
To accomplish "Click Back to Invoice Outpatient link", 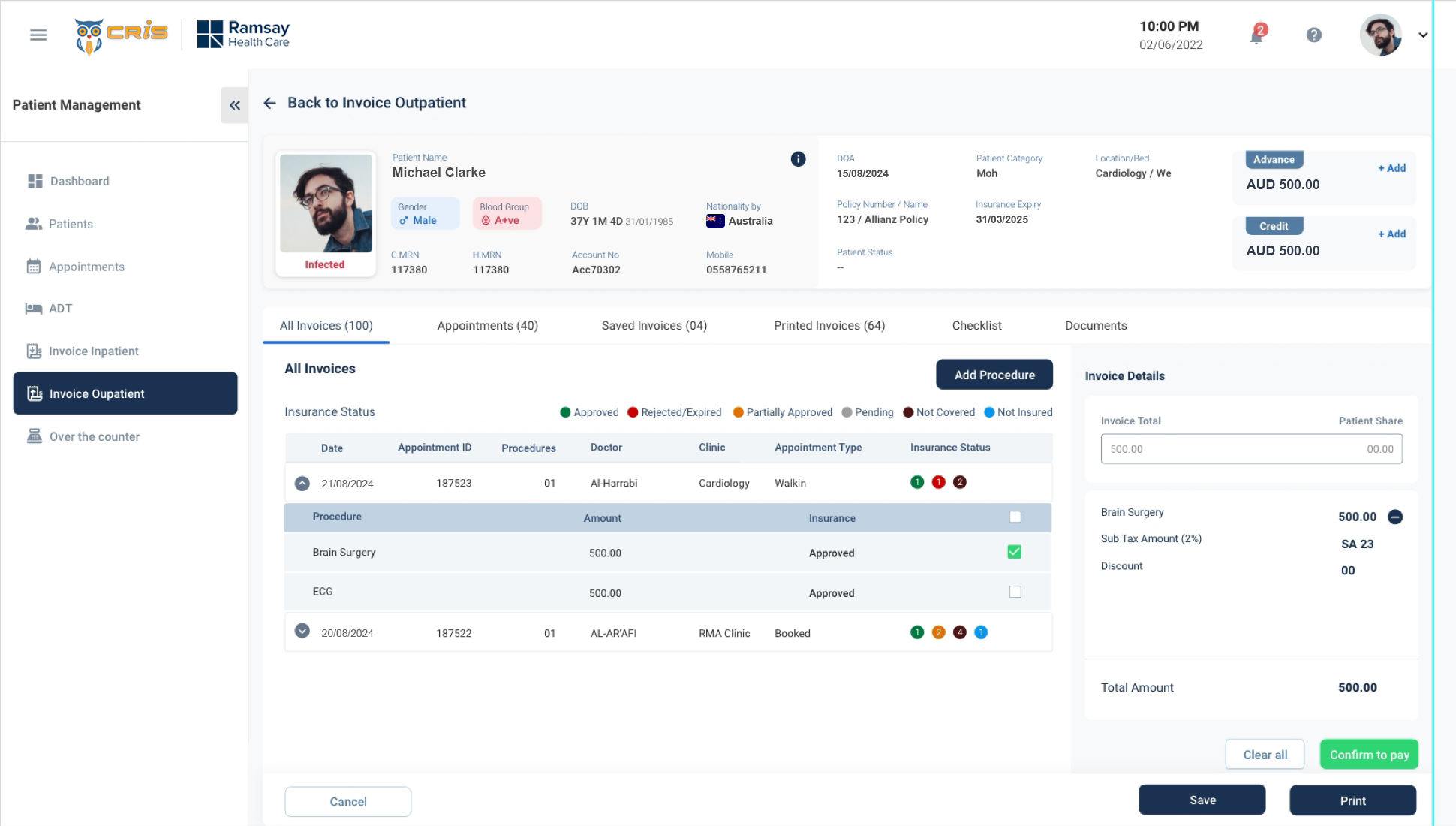I will 377,103.
